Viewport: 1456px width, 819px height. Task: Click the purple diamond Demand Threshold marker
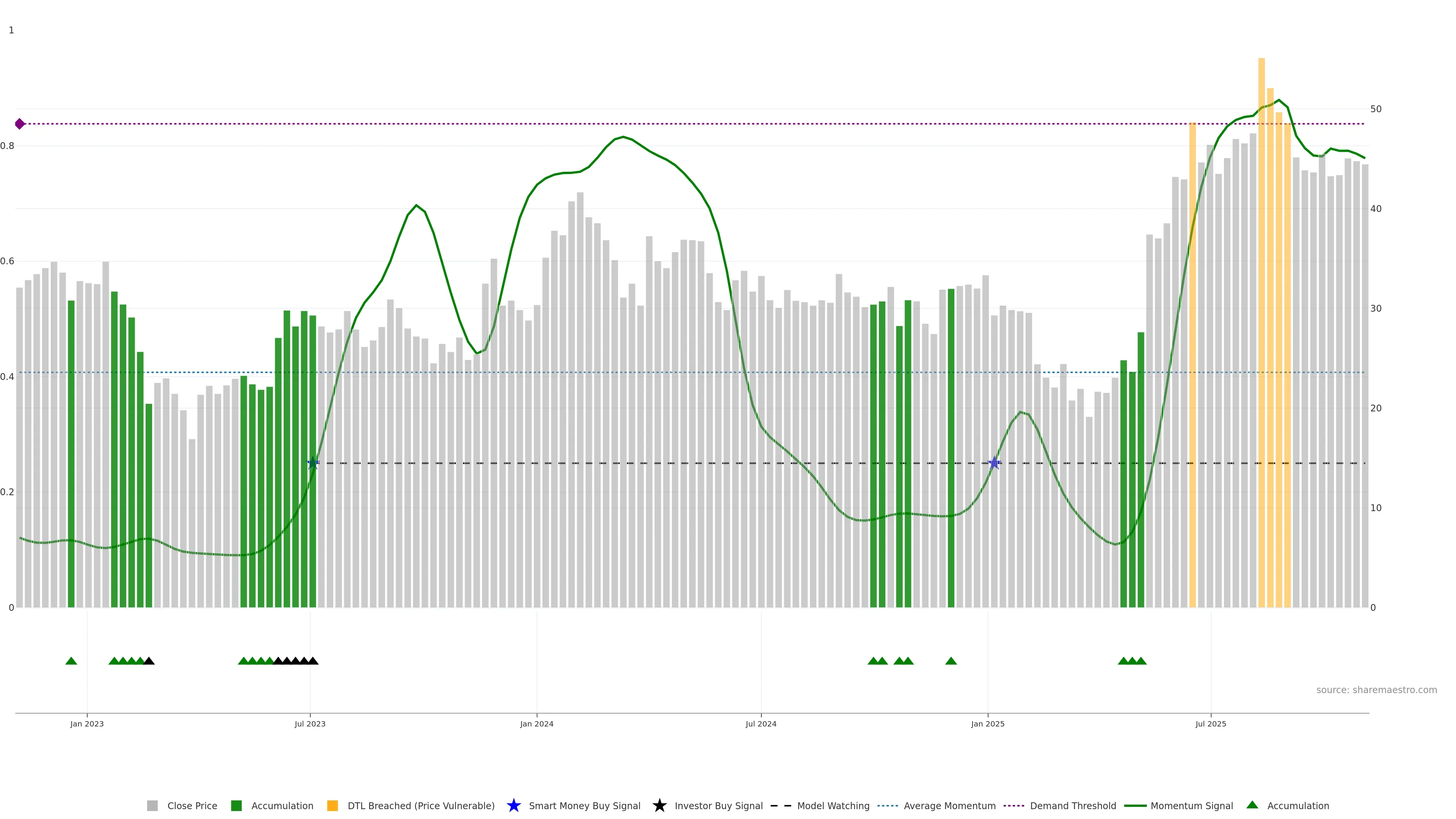[20, 124]
